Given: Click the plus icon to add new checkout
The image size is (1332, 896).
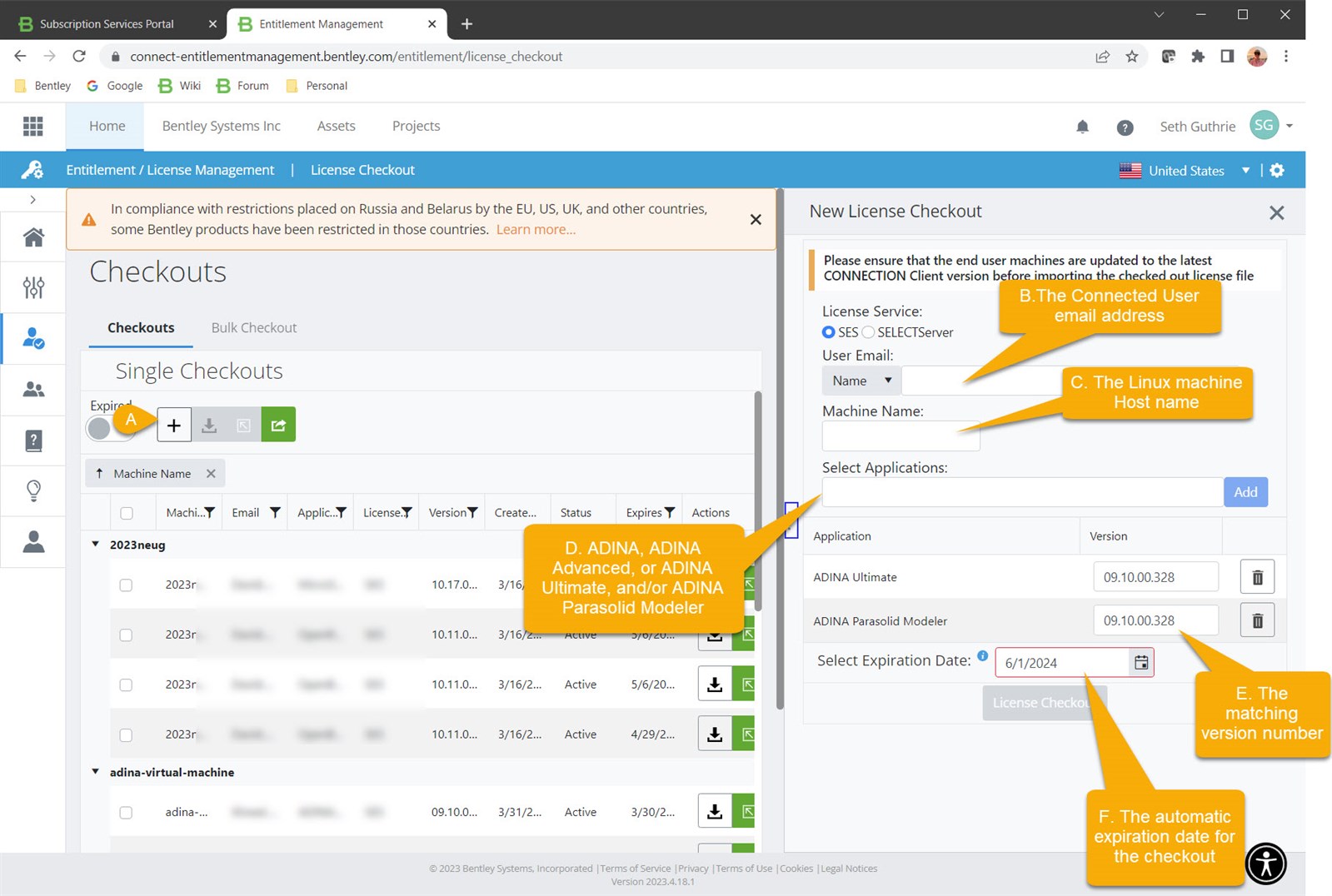Looking at the screenshot, I should (174, 425).
